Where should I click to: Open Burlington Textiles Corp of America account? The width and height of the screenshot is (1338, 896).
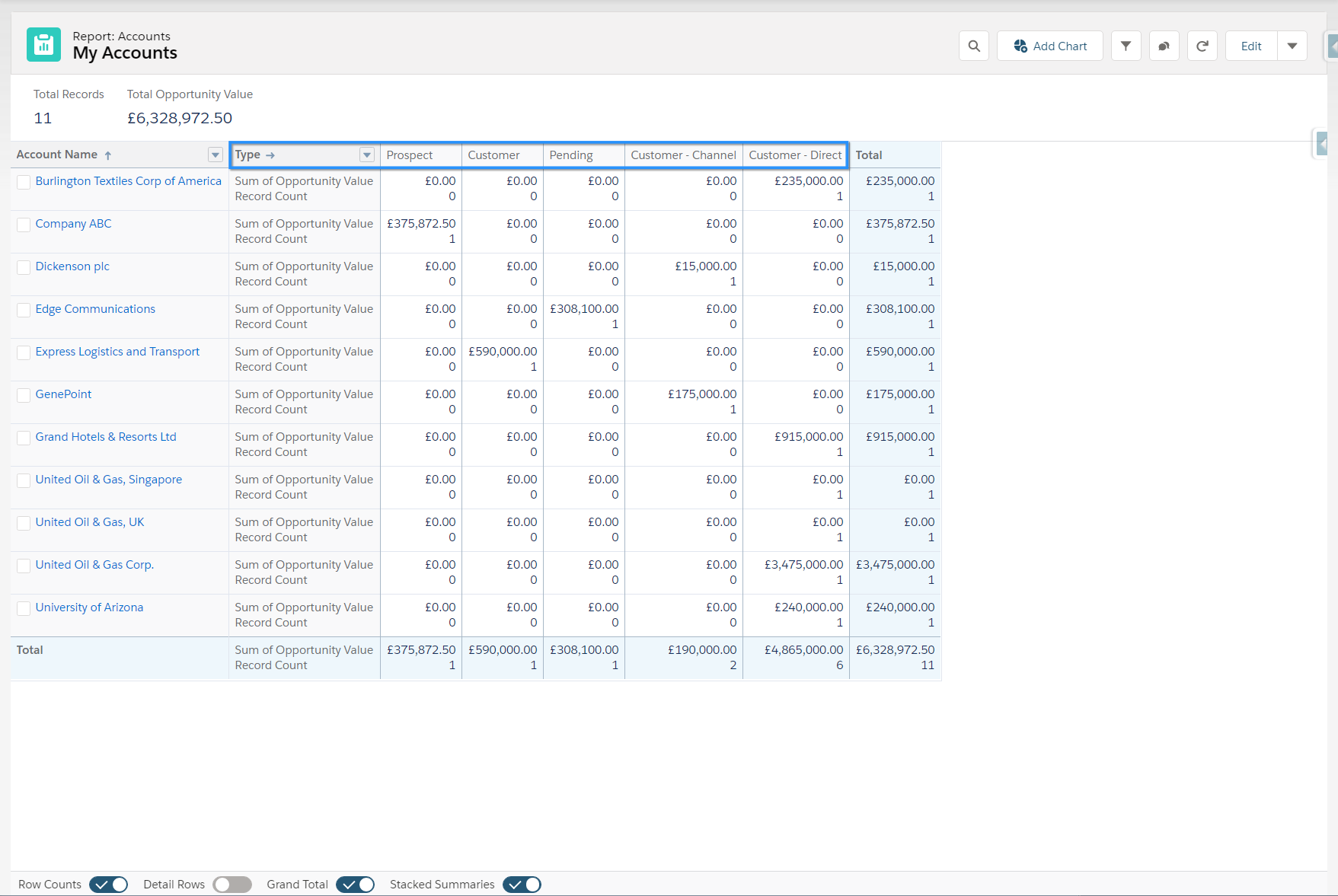coord(128,181)
